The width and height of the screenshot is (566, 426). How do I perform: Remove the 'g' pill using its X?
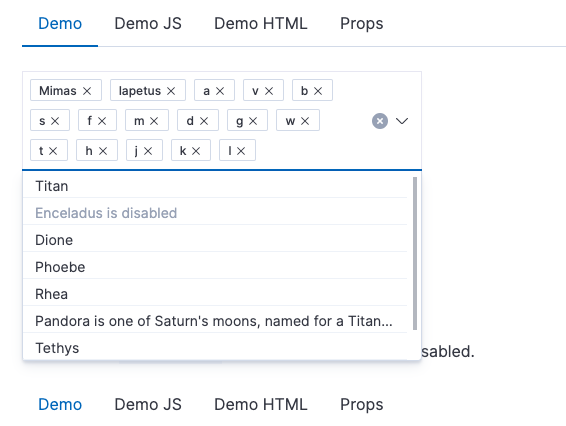(253, 121)
